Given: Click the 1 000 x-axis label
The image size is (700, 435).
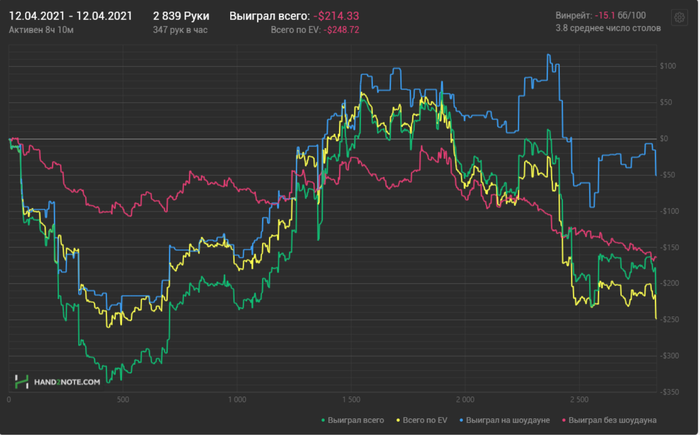Looking at the screenshot, I should click(237, 399).
